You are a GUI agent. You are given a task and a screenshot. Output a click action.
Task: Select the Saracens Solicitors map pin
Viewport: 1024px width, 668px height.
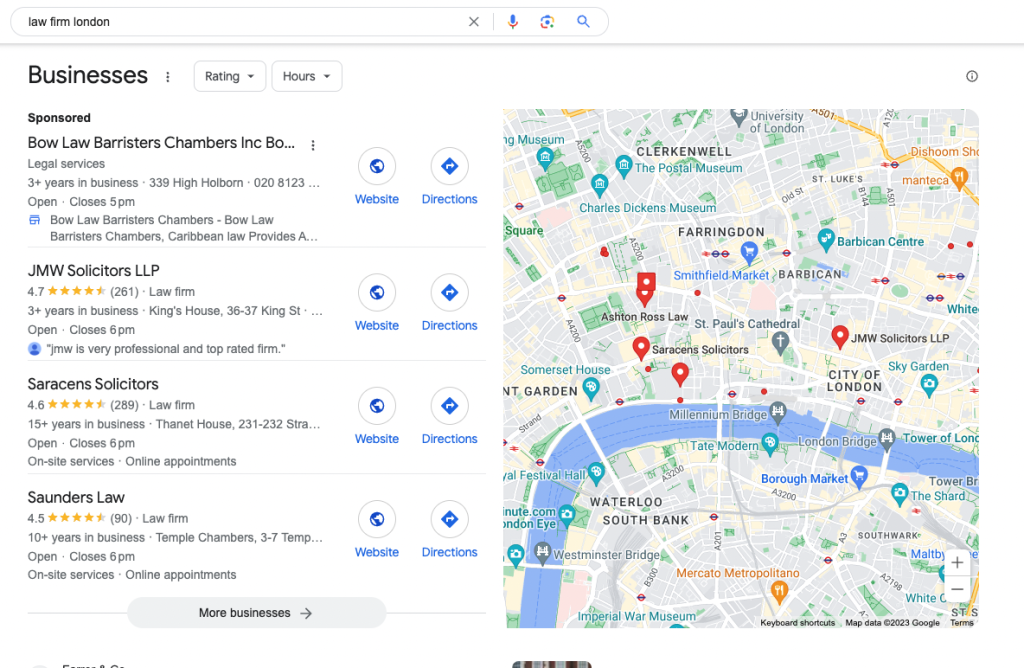pos(641,348)
